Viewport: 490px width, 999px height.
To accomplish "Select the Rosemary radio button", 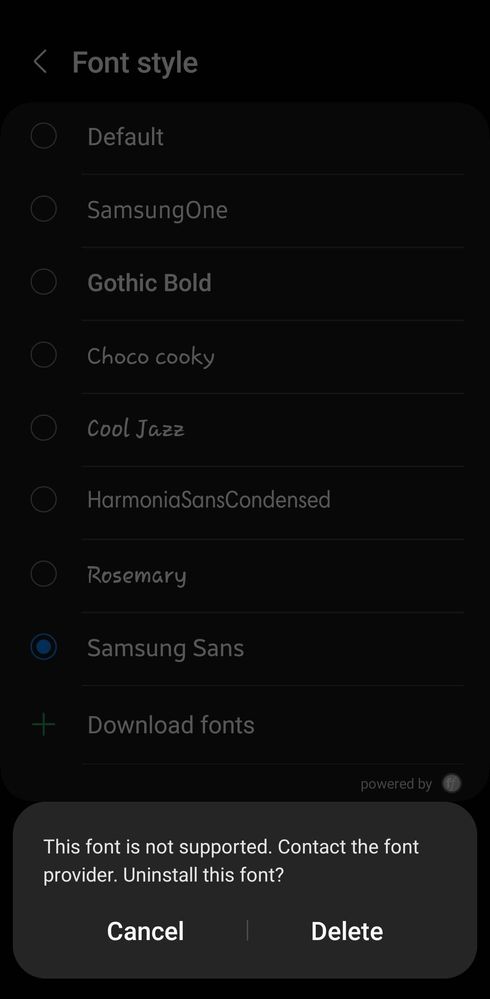I will click(x=43, y=574).
